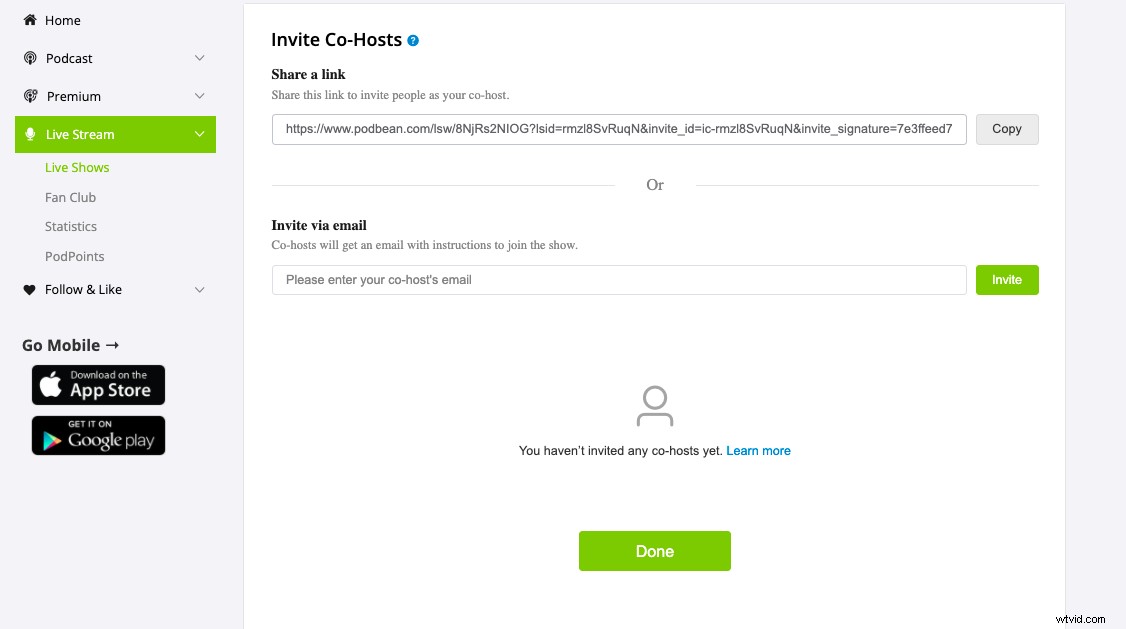The height and width of the screenshot is (629, 1126).
Task: Expand the Premium menu chevron
Action: point(200,96)
